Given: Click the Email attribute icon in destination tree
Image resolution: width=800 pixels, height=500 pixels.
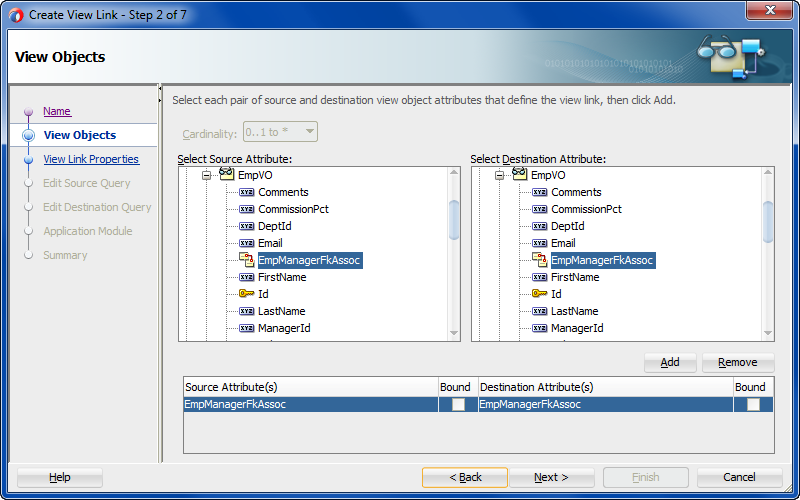Looking at the screenshot, I should (539, 243).
